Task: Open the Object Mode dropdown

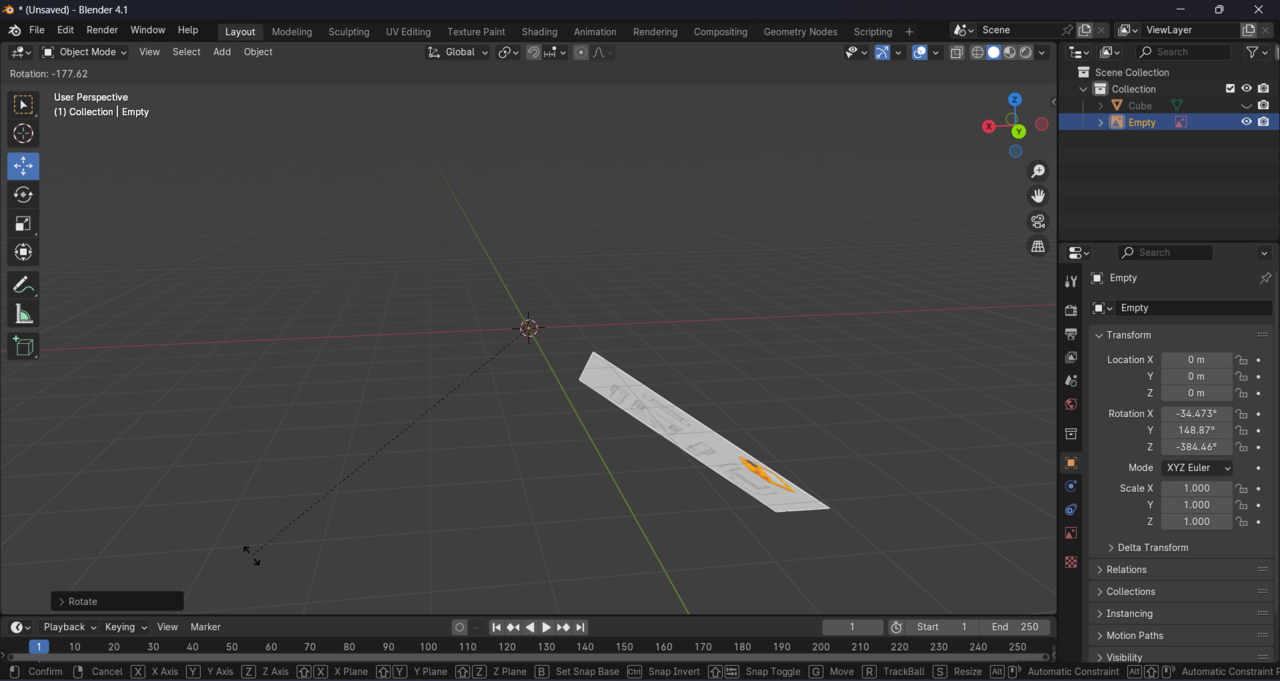Action: coord(85,52)
